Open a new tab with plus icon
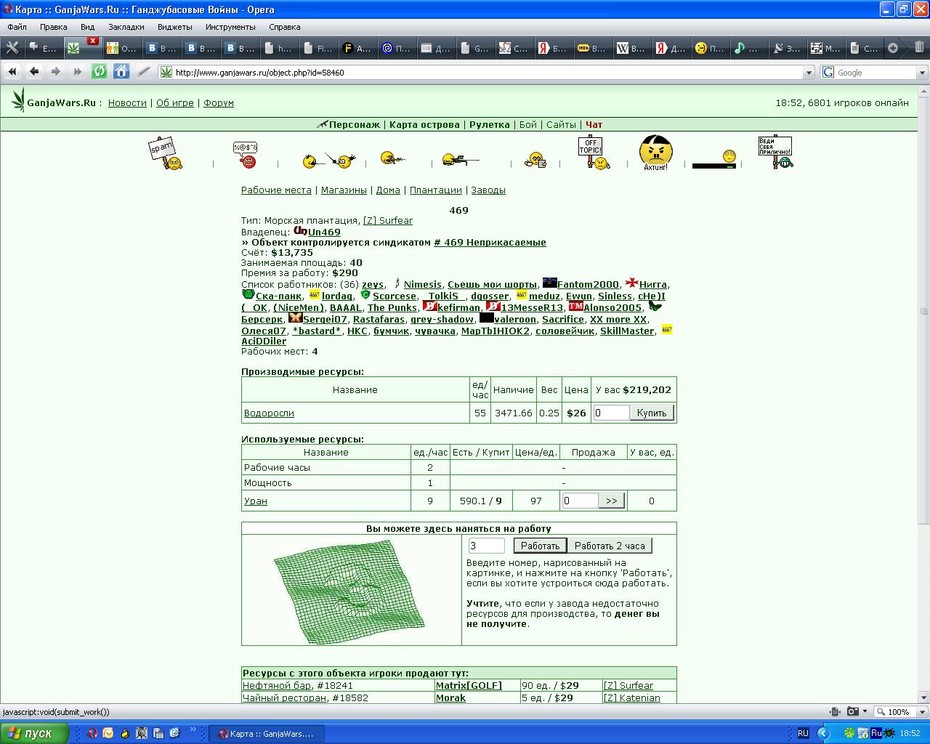This screenshot has width=930, height=744. coord(893,48)
